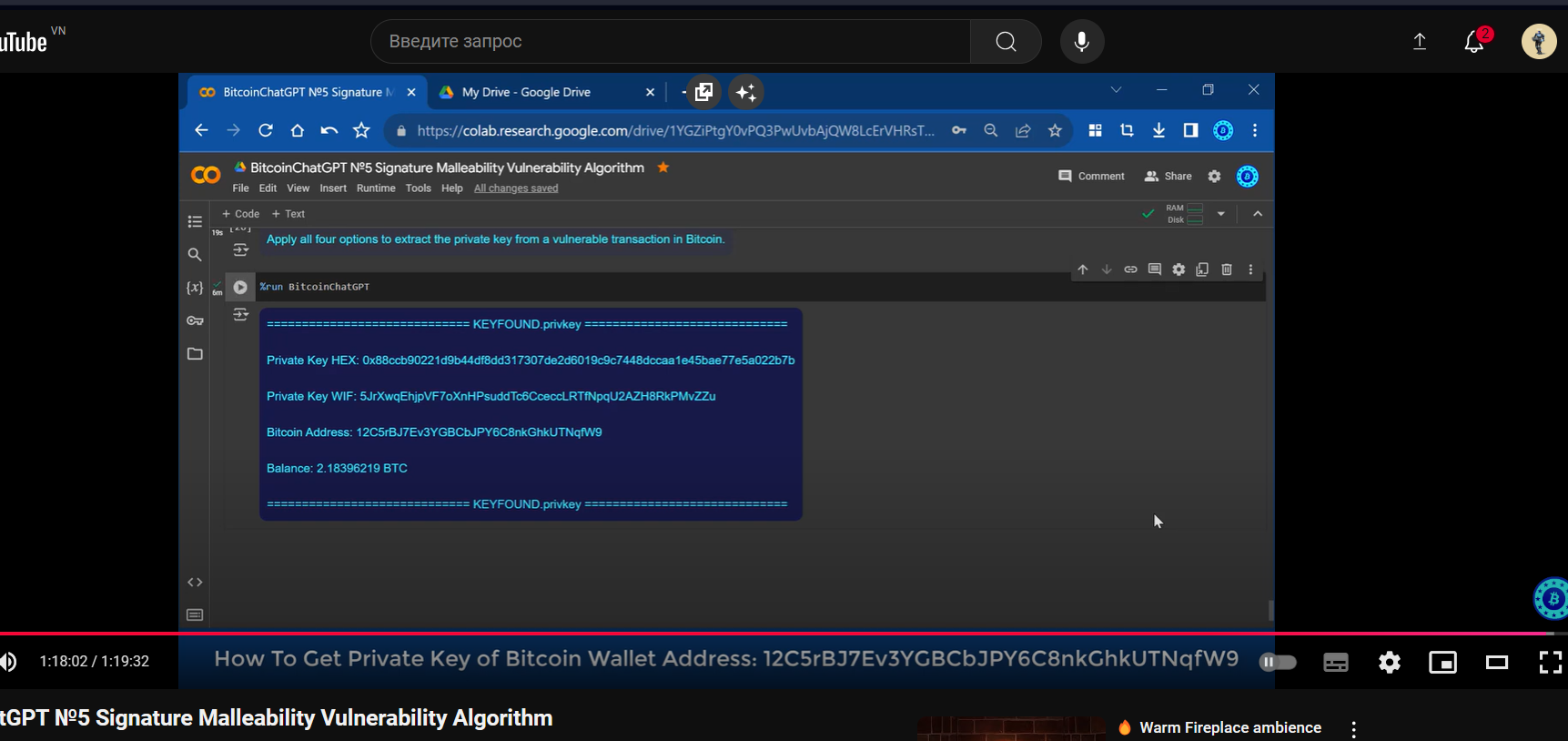Open the find and replace sidebar icon
1568x741 pixels.
(x=195, y=255)
